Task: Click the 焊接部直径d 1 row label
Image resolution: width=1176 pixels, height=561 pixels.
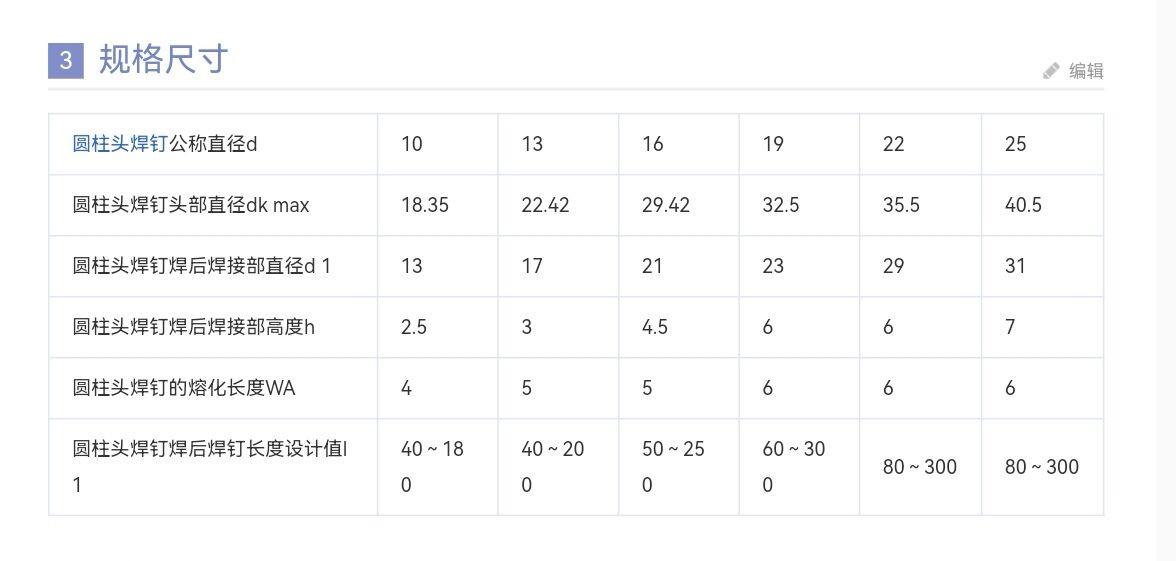Action: click(201, 266)
